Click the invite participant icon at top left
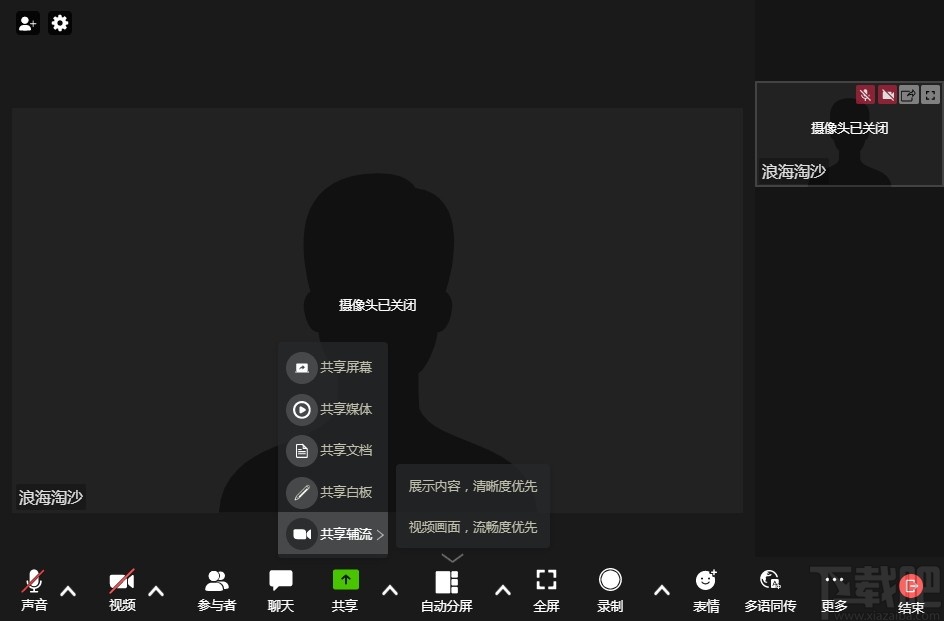The image size is (944, 621). coord(28,23)
